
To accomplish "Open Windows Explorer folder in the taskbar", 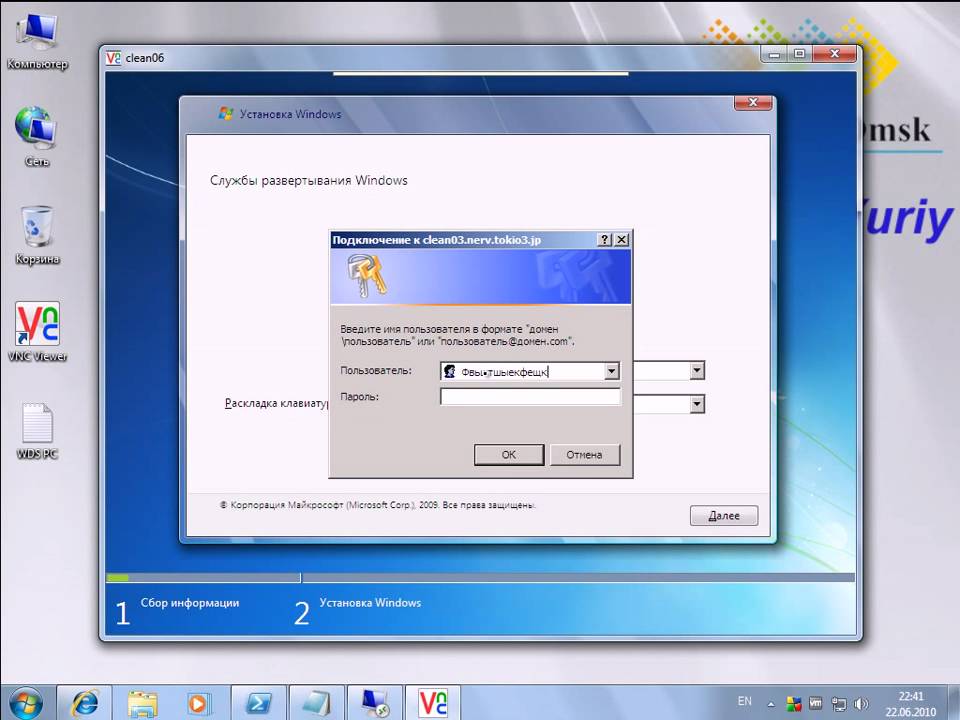I will pyautogui.click(x=142, y=703).
